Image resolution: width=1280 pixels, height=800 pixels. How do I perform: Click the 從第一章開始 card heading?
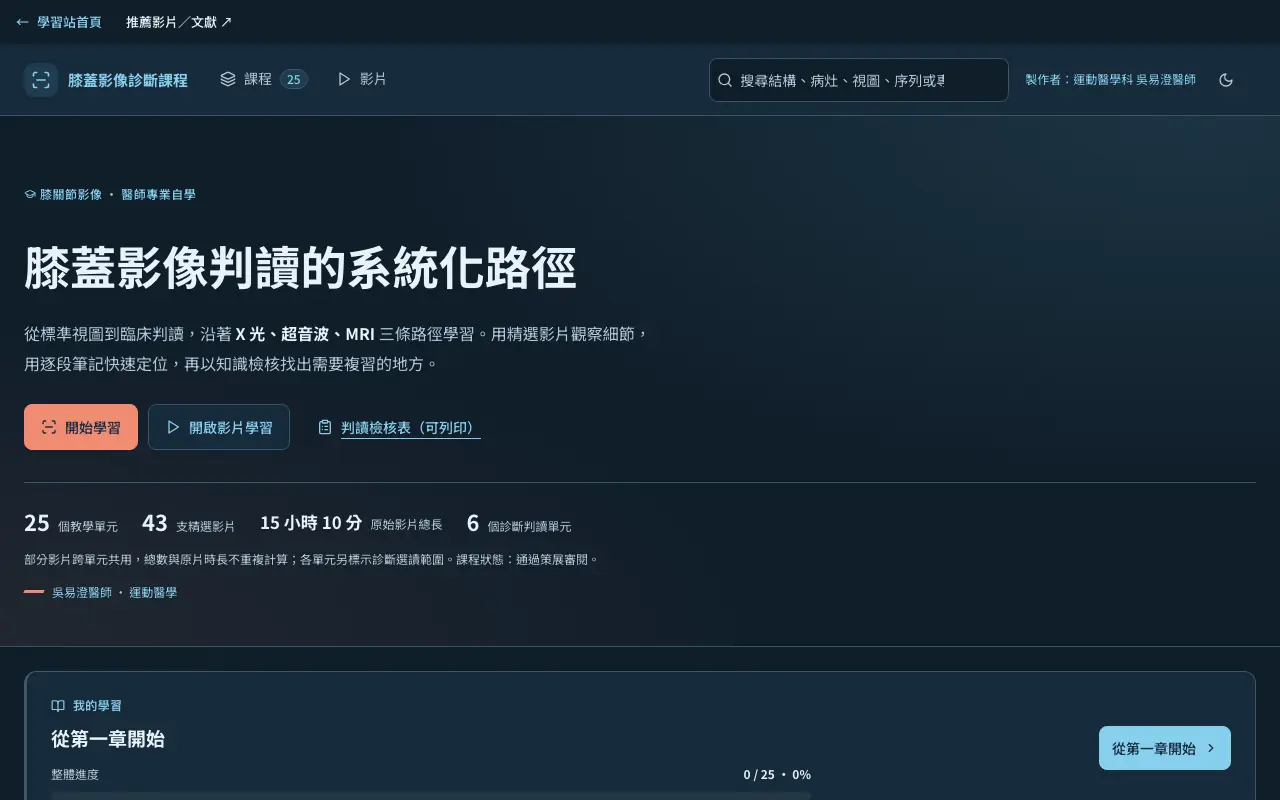click(x=108, y=739)
